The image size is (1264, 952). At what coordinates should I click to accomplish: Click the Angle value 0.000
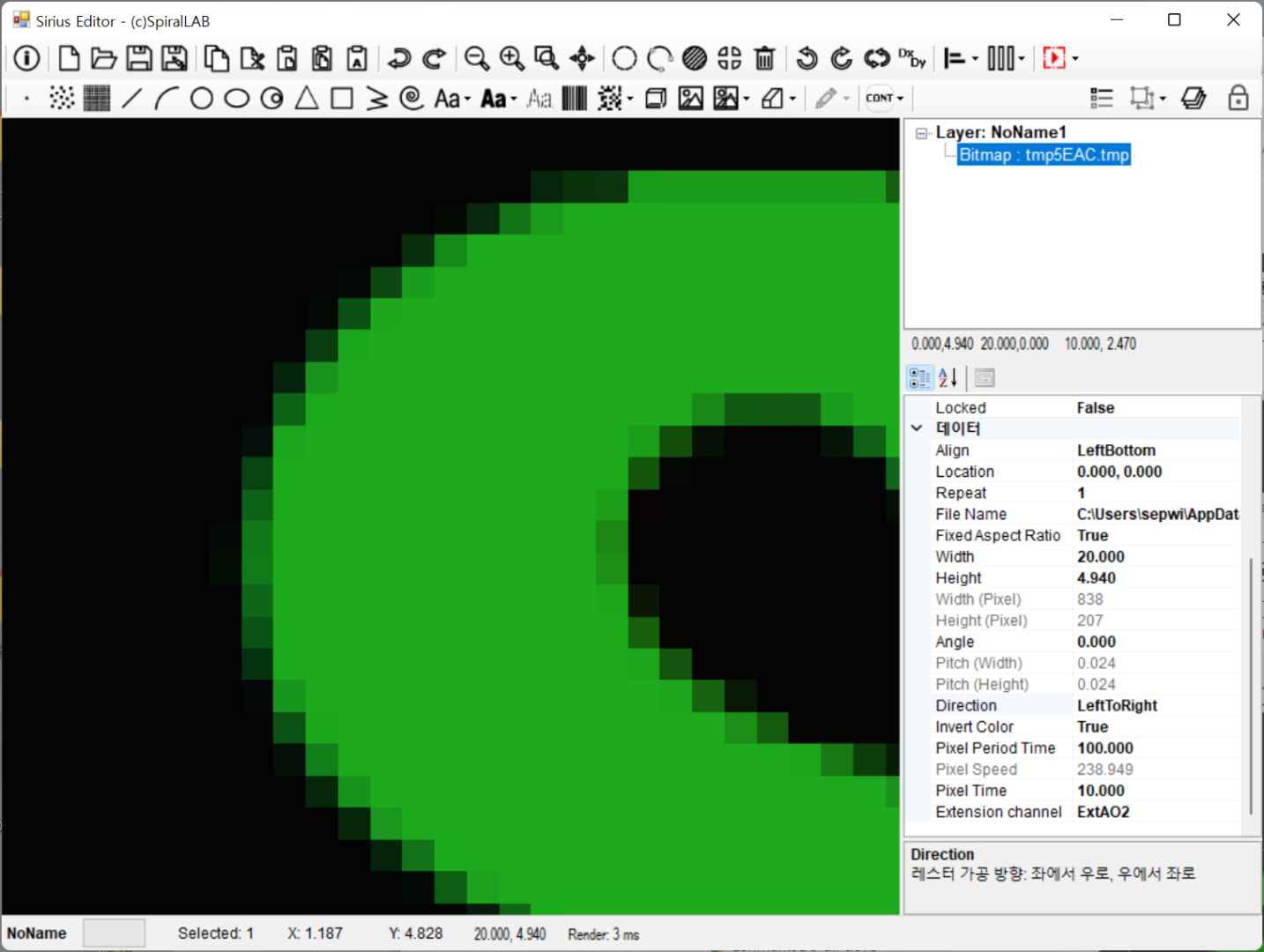[x=1156, y=643]
